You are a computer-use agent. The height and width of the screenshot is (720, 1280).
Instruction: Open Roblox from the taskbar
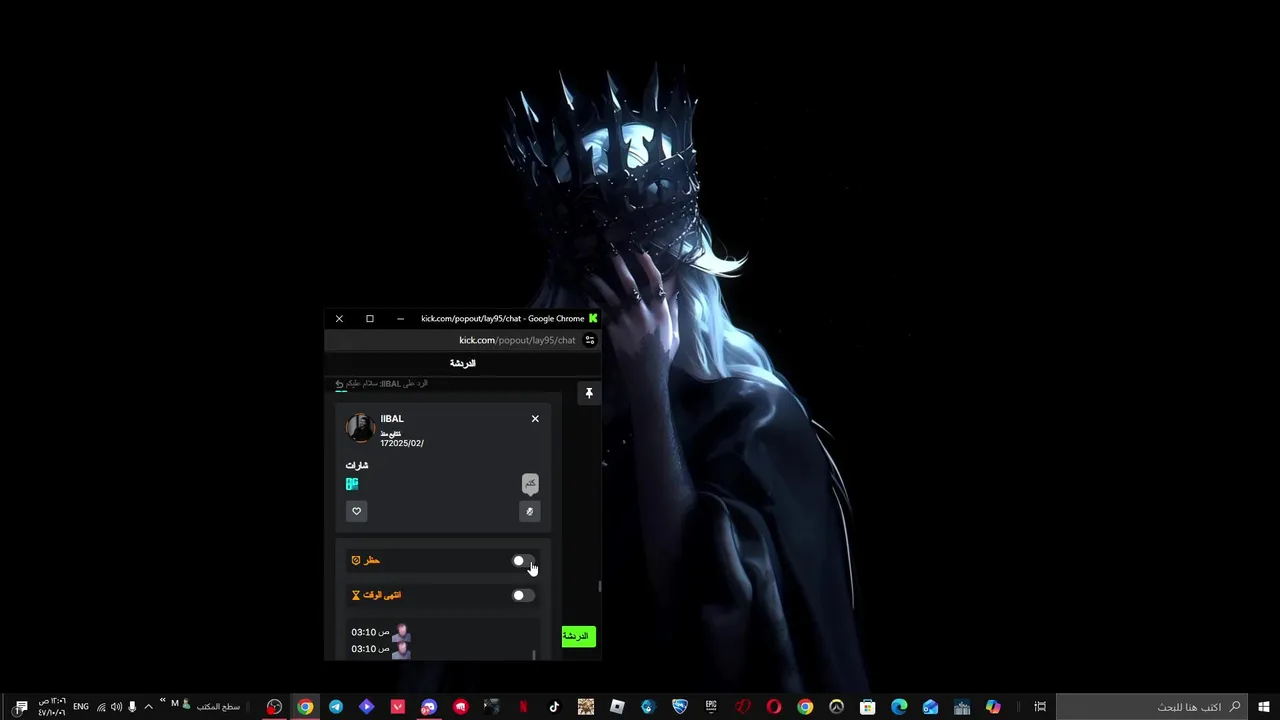click(616, 707)
